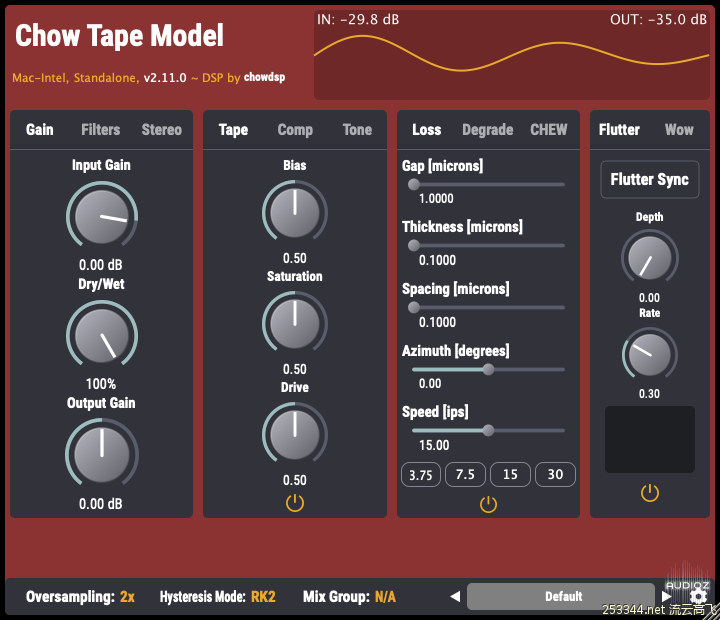Switch to the Loss tab
Screen dimensions: 720x620
click(x=427, y=130)
